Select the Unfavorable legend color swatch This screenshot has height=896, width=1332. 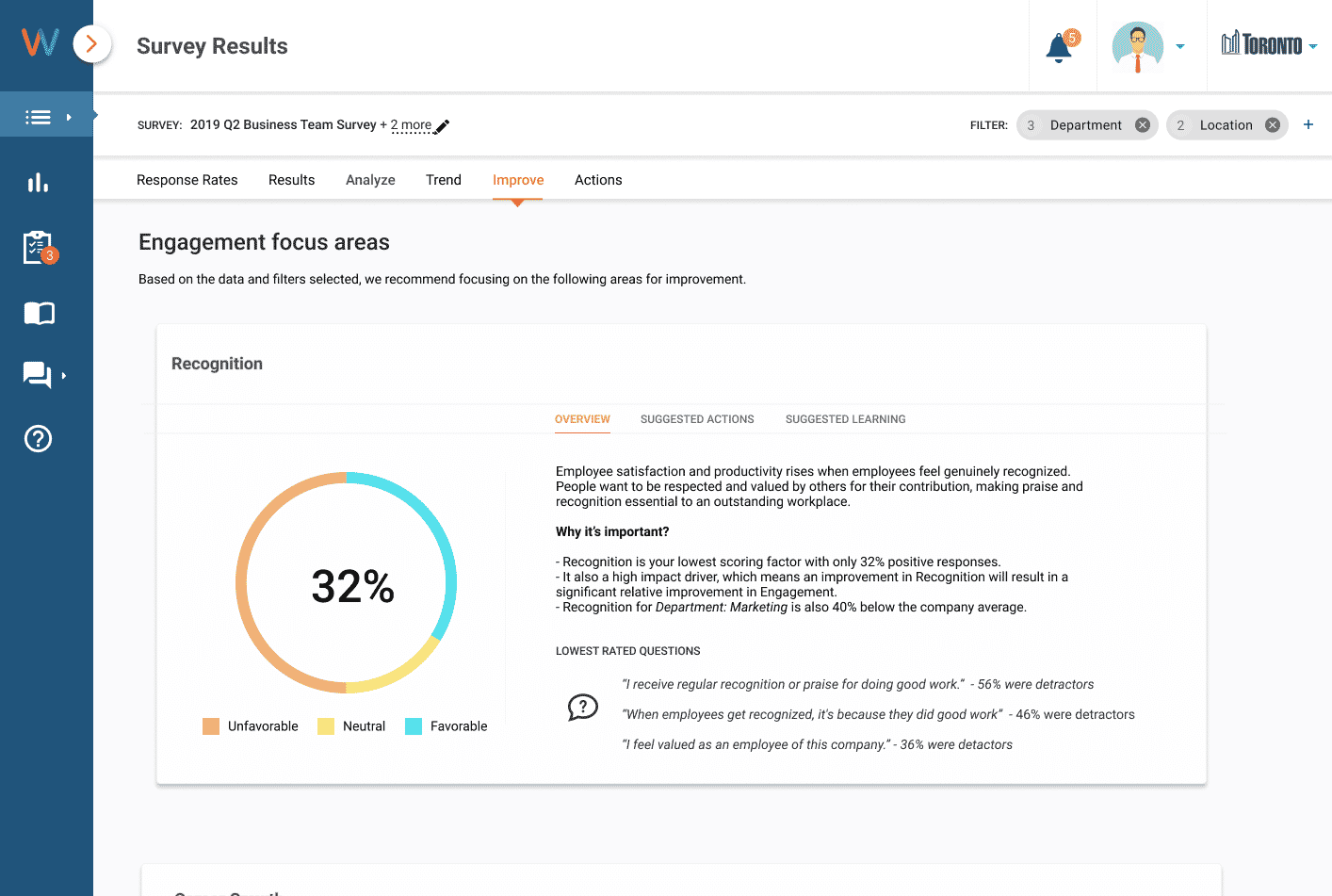[x=211, y=725]
